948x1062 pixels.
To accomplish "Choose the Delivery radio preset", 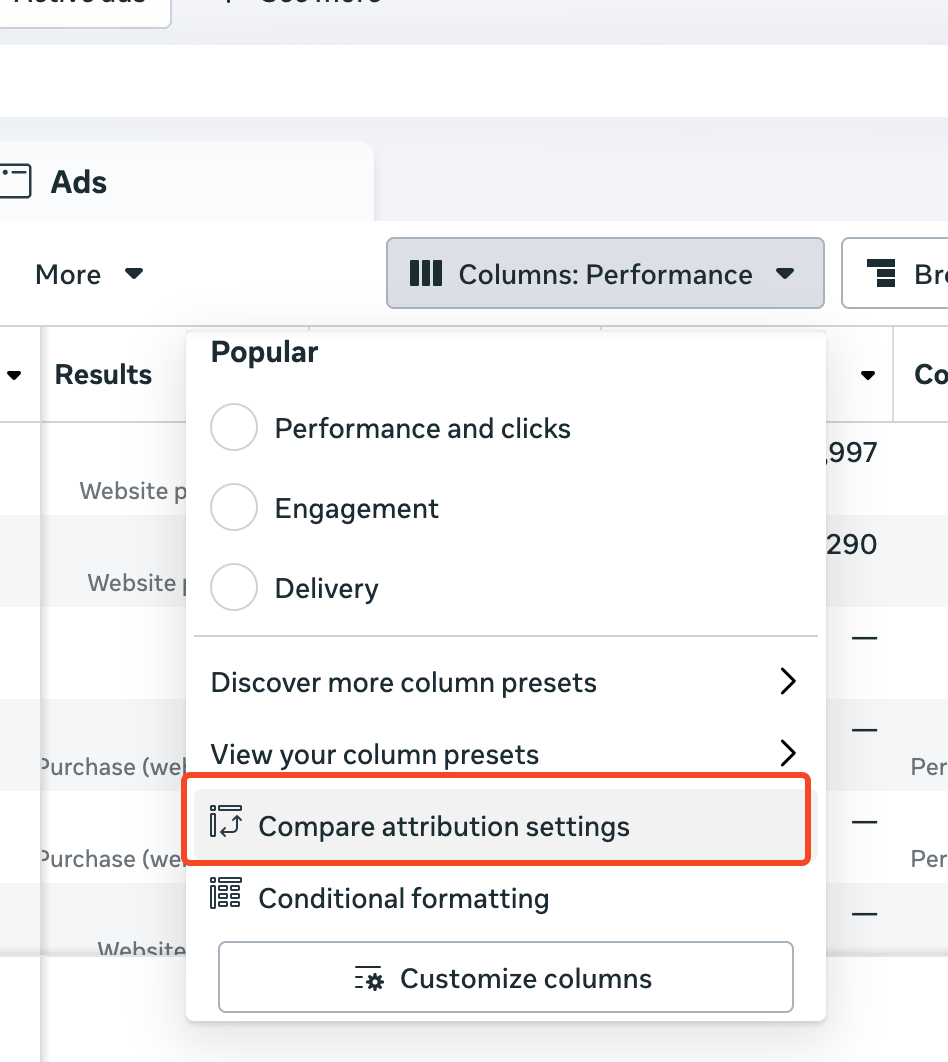I will (x=234, y=588).
